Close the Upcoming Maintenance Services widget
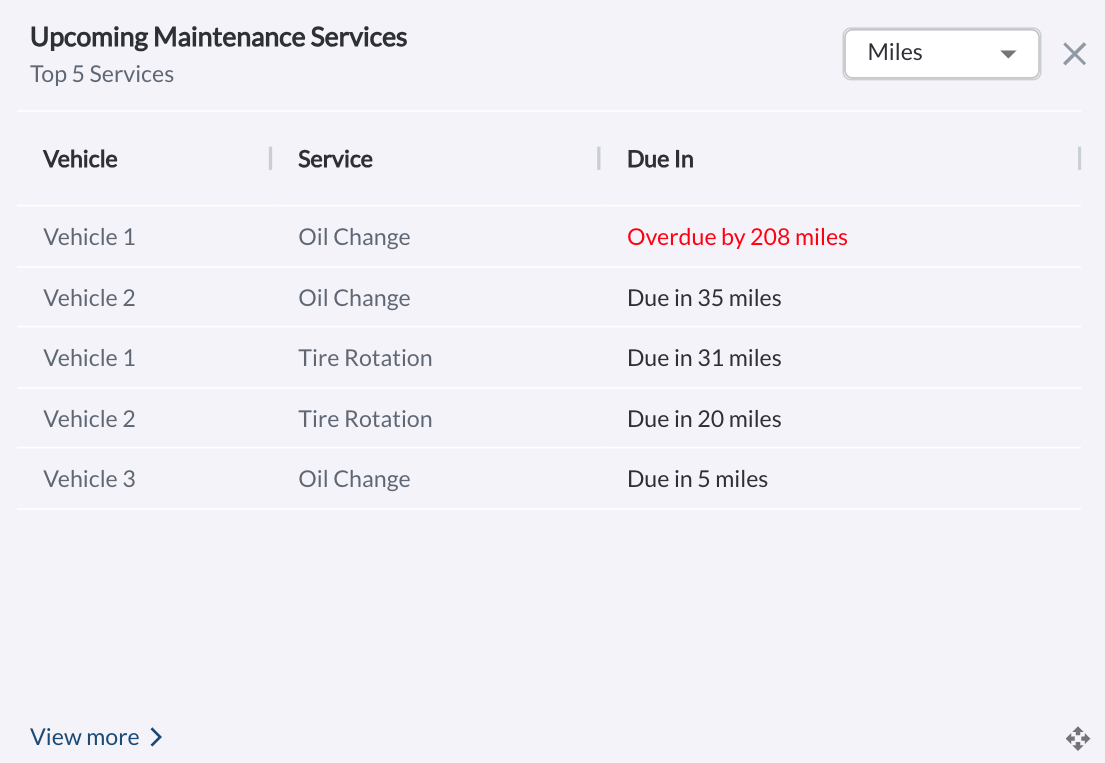1105x763 pixels. pyautogui.click(x=1074, y=54)
